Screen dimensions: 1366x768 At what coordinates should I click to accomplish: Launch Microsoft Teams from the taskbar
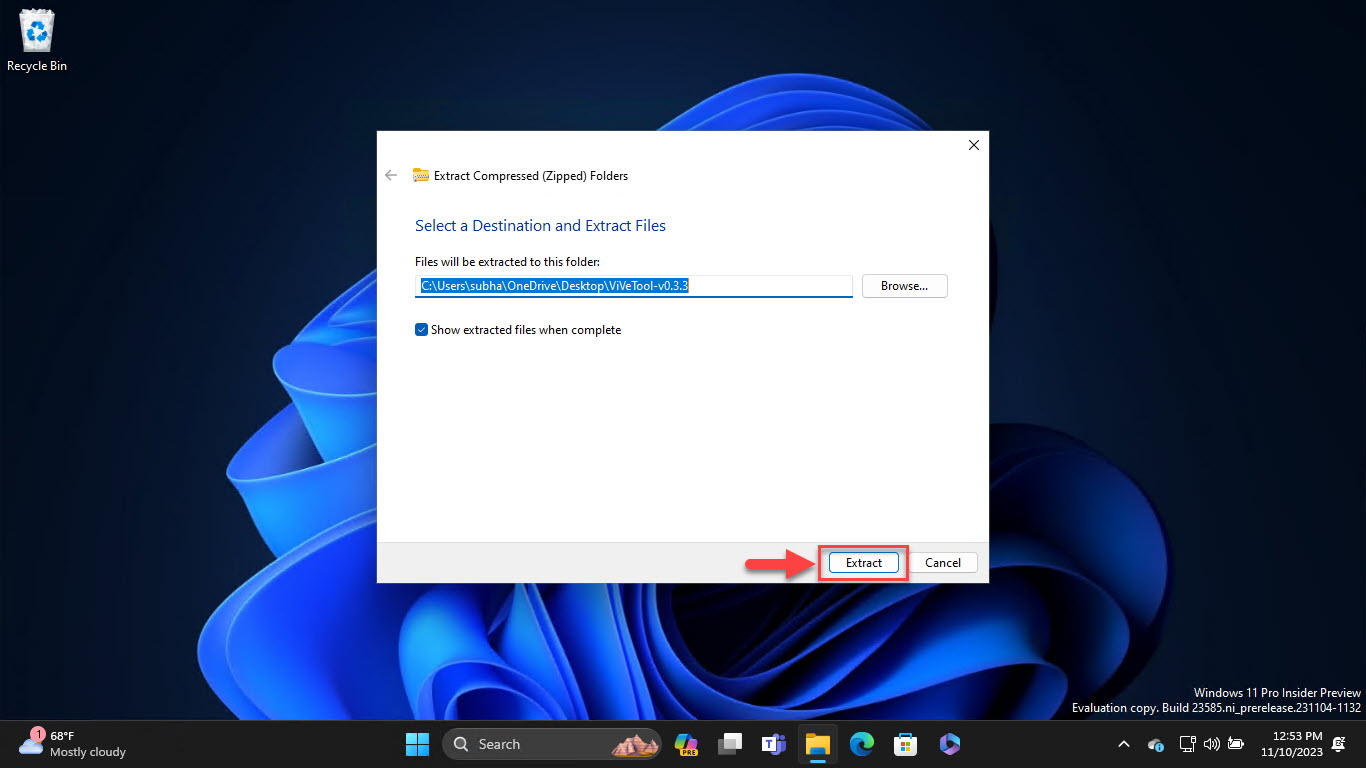[774, 744]
